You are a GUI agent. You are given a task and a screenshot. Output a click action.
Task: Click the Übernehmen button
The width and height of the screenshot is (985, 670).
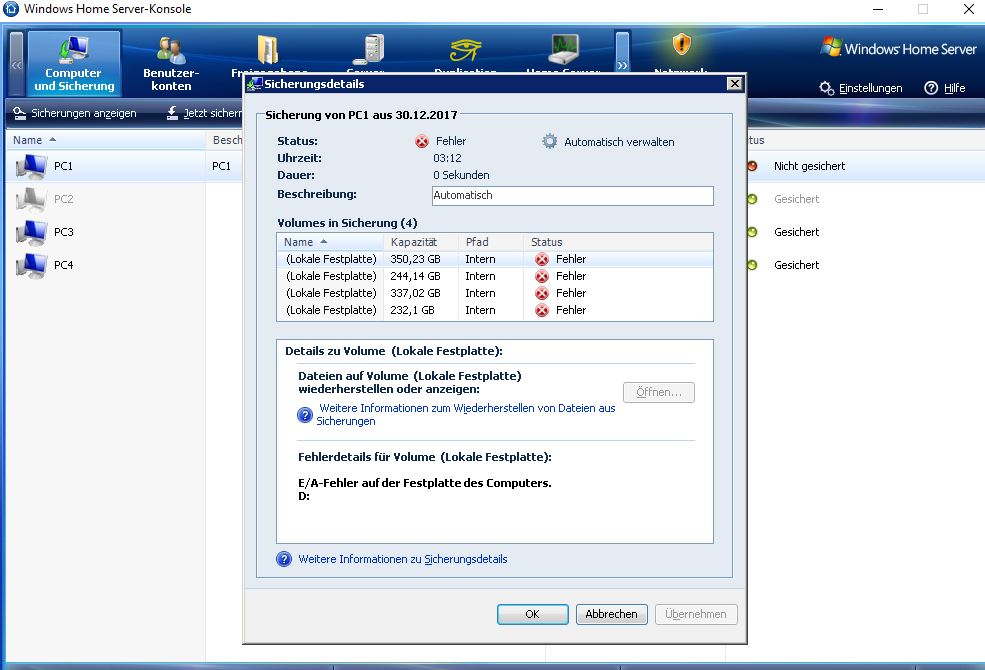pos(696,614)
